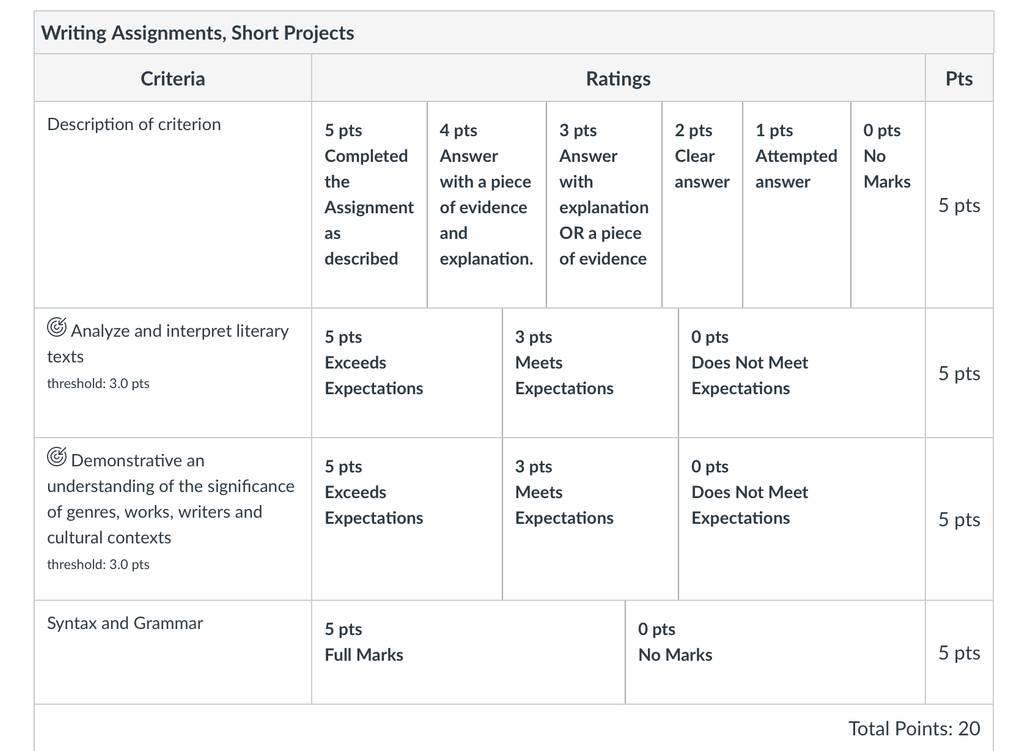
Task: Select the 2 pts Clear answer rating
Action: pyautogui.click(x=702, y=204)
